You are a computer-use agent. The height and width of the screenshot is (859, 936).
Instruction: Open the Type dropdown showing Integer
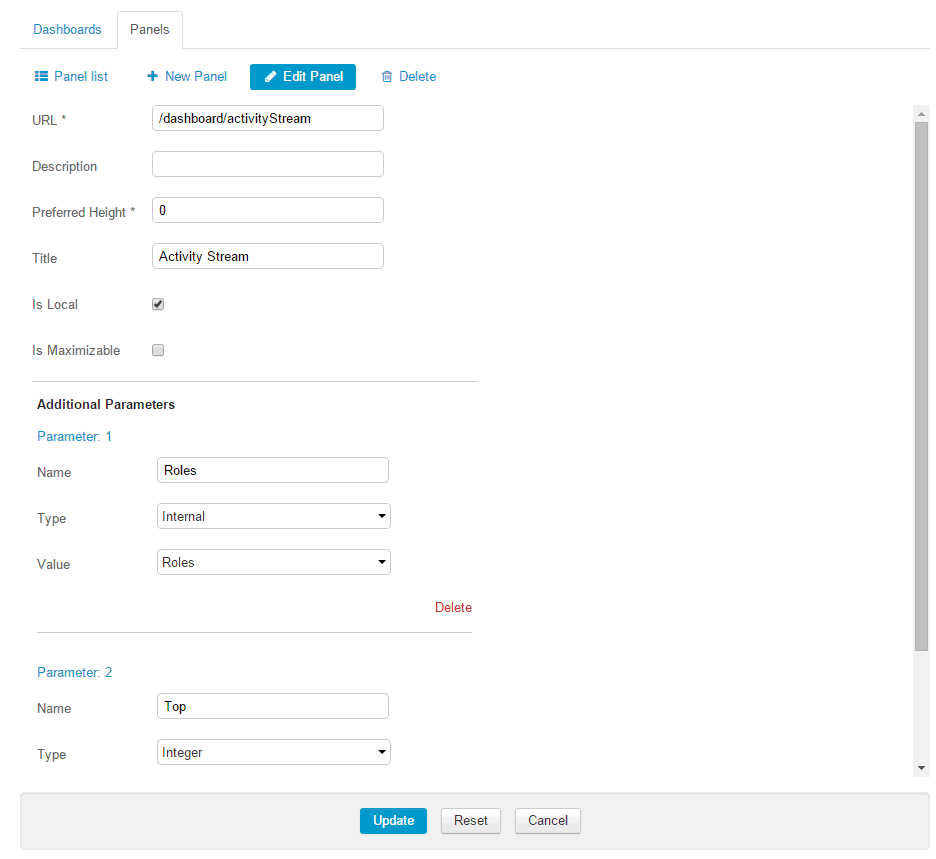(274, 752)
